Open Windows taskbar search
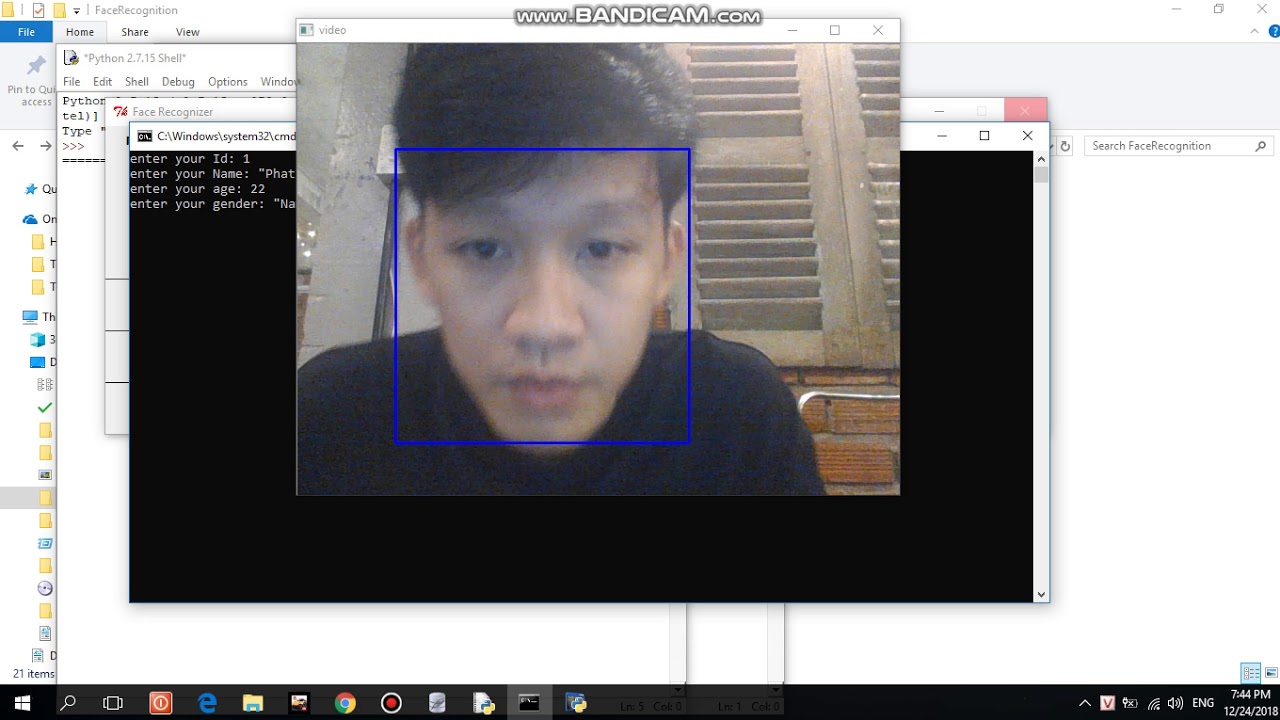This screenshot has width=1280, height=720. (x=68, y=703)
